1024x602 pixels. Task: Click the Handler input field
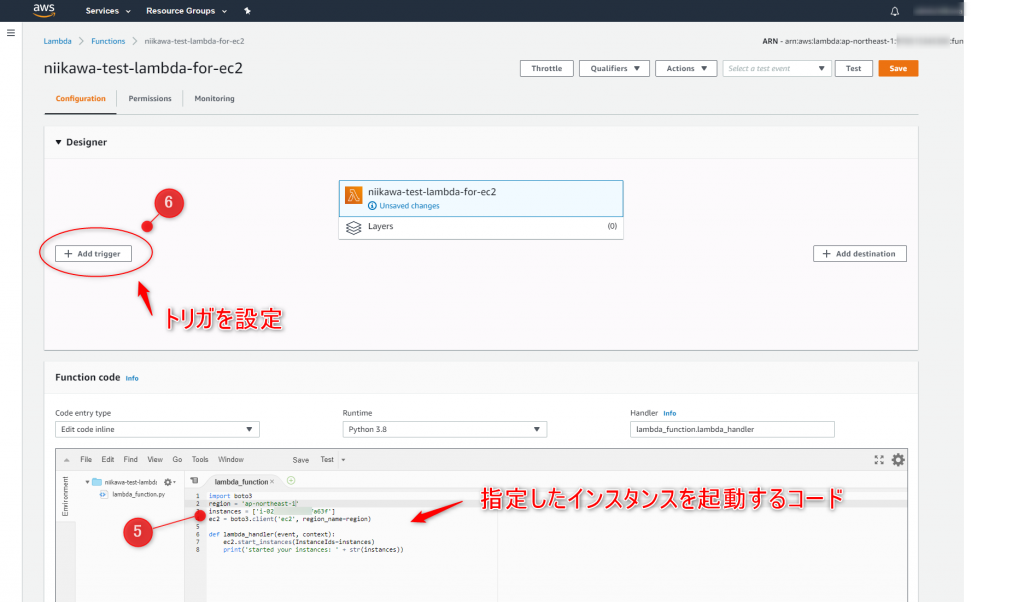tap(732, 429)
